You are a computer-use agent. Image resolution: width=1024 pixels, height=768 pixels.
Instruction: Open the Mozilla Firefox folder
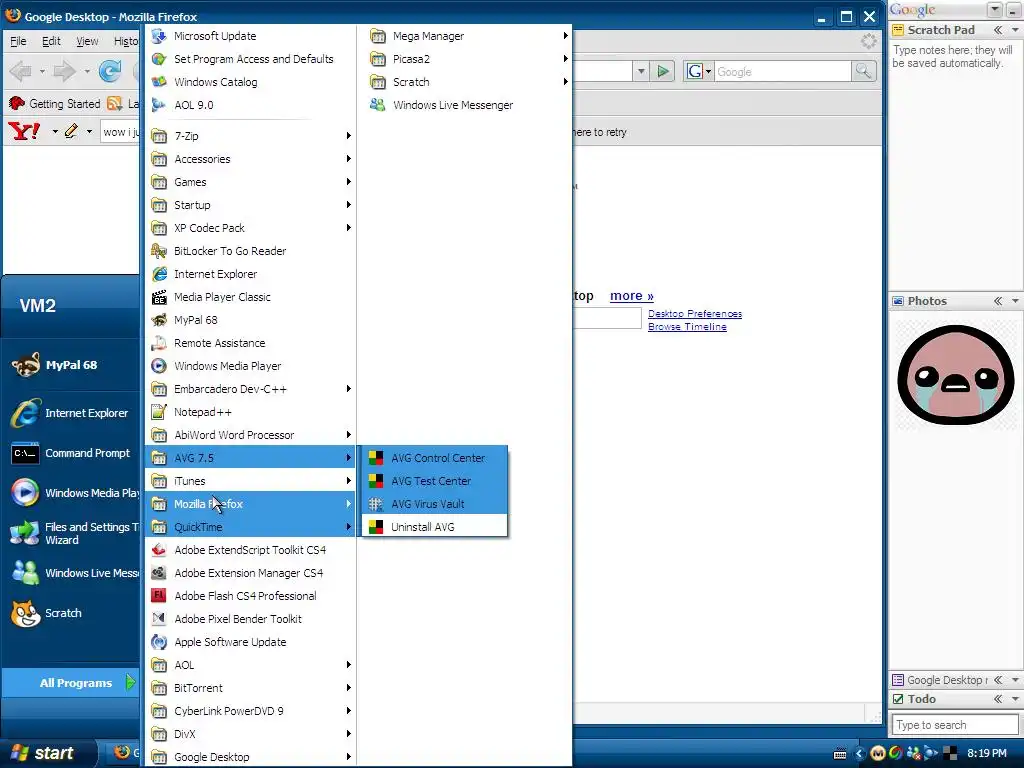point(251,504)
